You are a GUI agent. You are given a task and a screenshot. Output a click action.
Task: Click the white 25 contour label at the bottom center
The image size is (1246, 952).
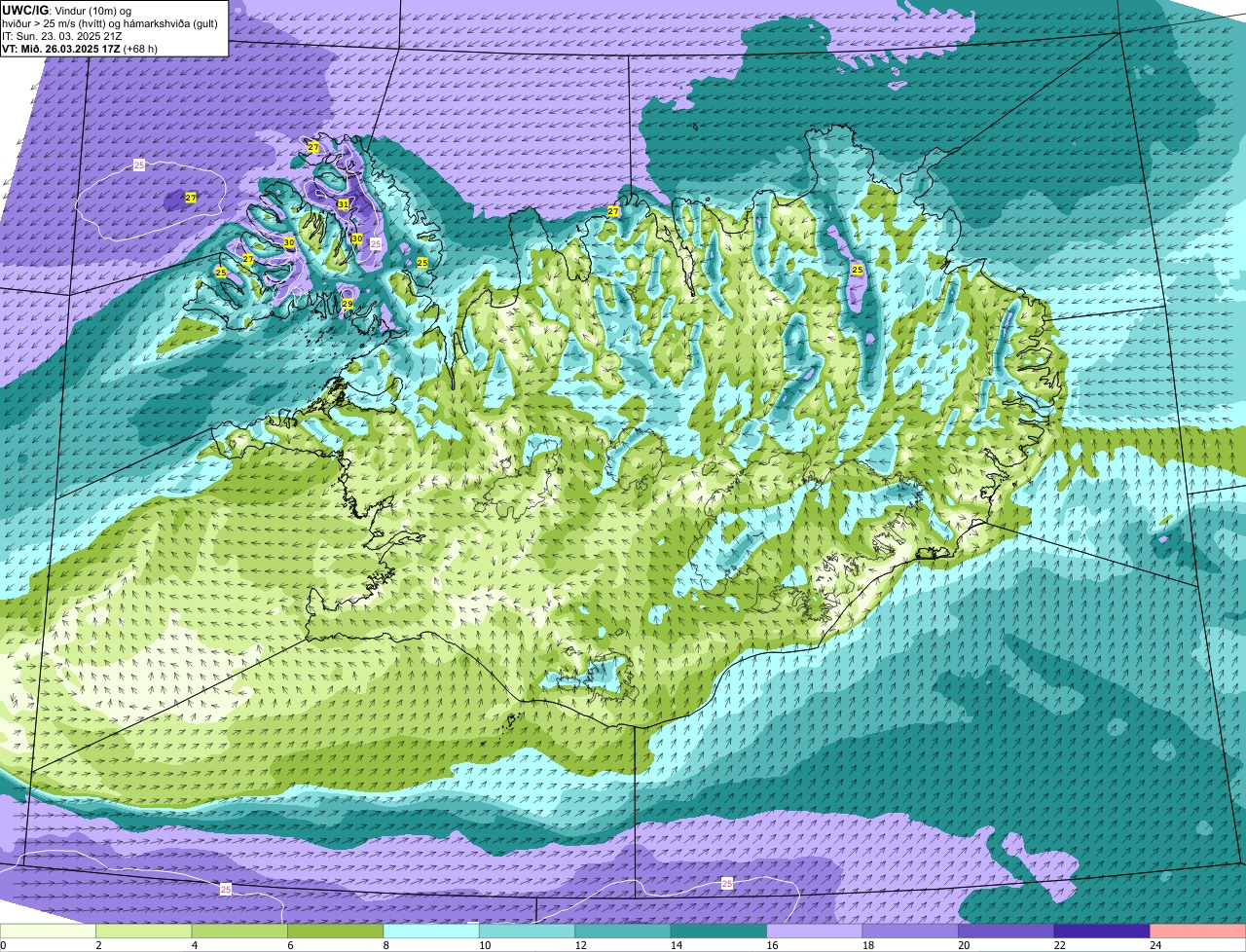727,883
